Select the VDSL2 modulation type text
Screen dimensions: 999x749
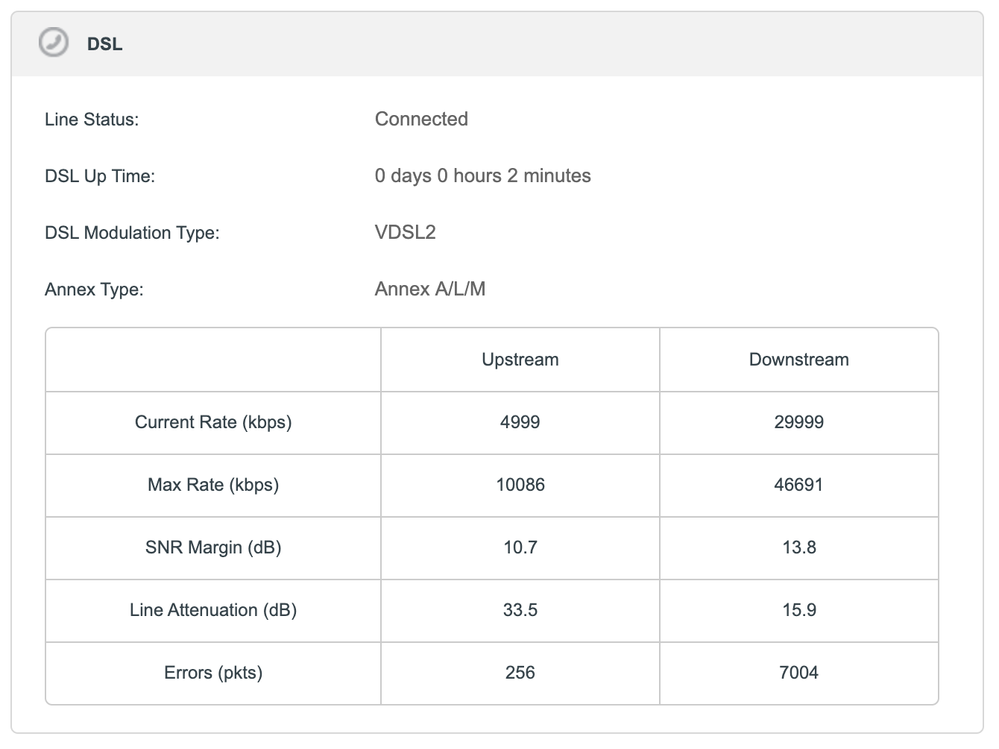pos(405,233)
